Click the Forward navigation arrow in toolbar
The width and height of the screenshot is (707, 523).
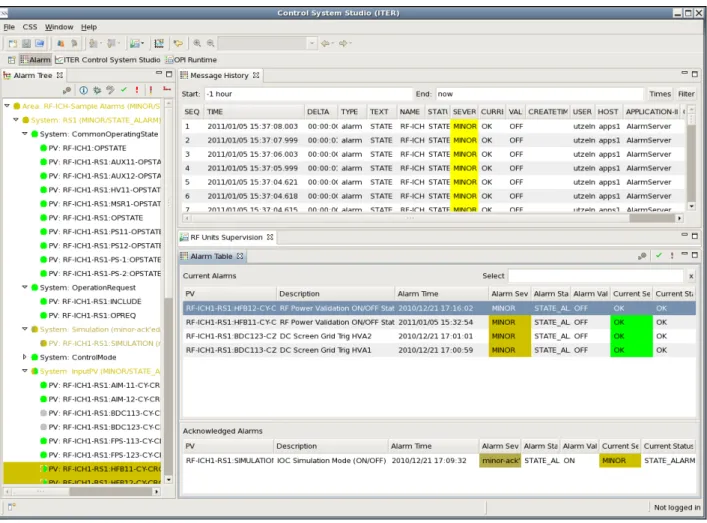(343, 43)
